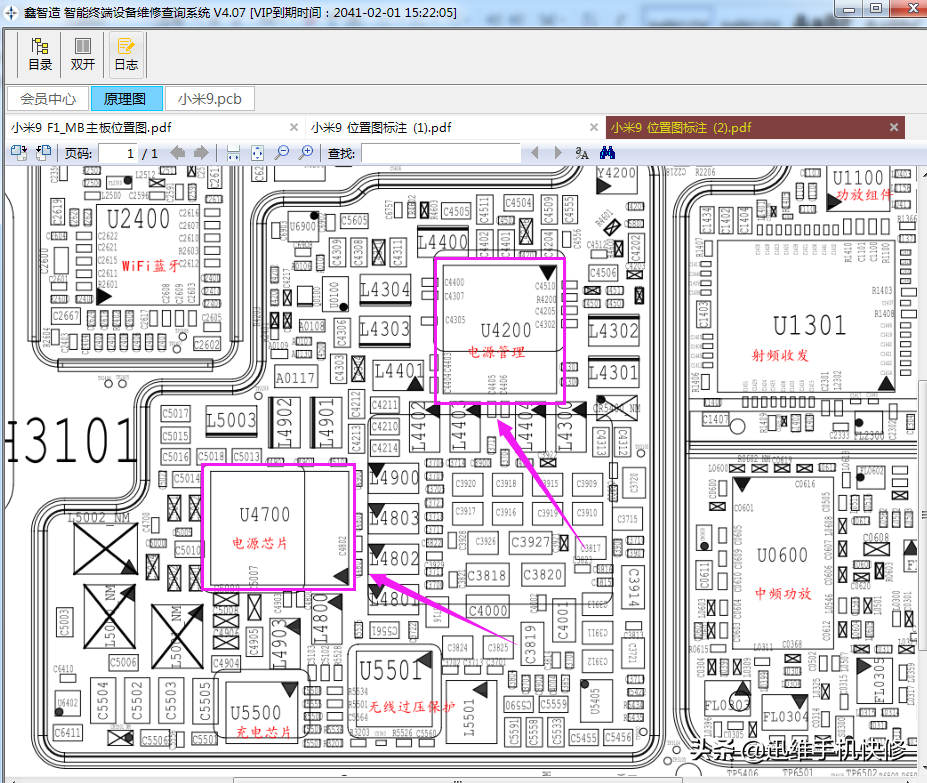This screenshot has width=927, height=783.
Task: Click the red 无线过压保护 annotation
Action: click(x=413, y=707)
